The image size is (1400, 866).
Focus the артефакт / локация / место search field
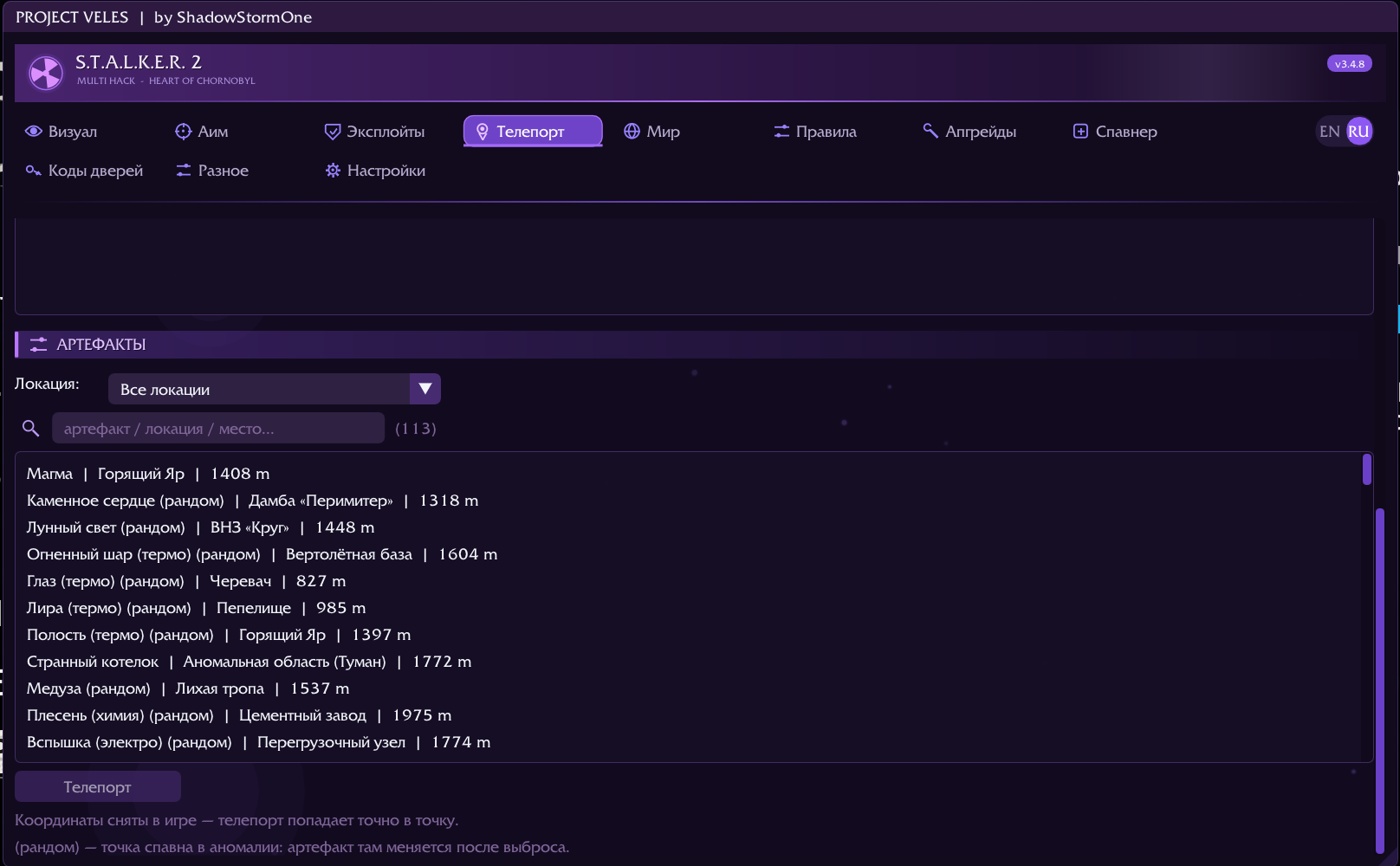(218, 428)
